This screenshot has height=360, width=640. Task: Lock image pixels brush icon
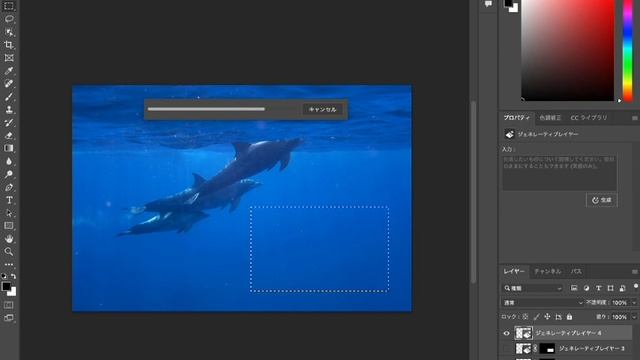(536, 317)
